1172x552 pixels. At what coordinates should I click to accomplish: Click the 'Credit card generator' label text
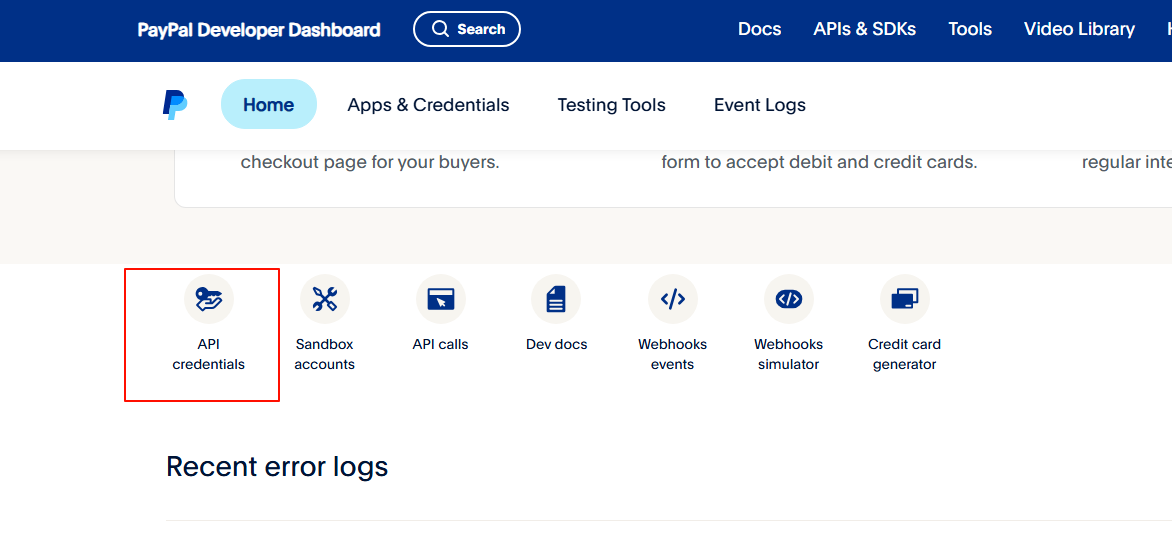[904, 355]
